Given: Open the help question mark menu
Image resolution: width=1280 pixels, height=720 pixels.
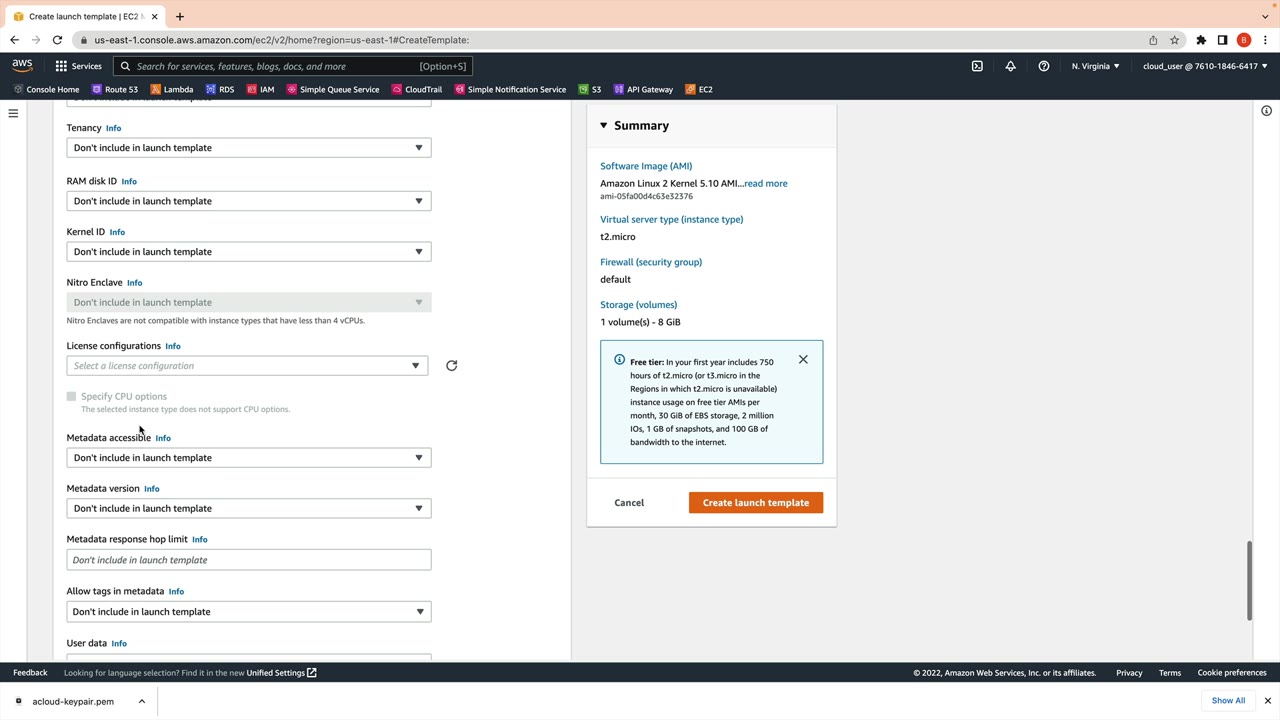Looking at the screenshot, I should (x=1044, y=66).
